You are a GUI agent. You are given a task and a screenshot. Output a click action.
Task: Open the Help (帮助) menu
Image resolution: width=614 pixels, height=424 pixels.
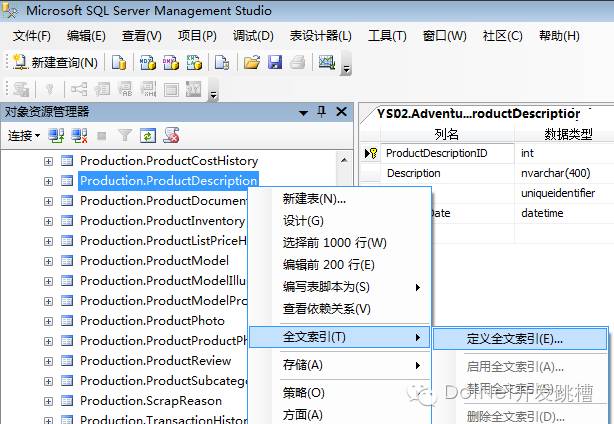click(x=559, y=36)
